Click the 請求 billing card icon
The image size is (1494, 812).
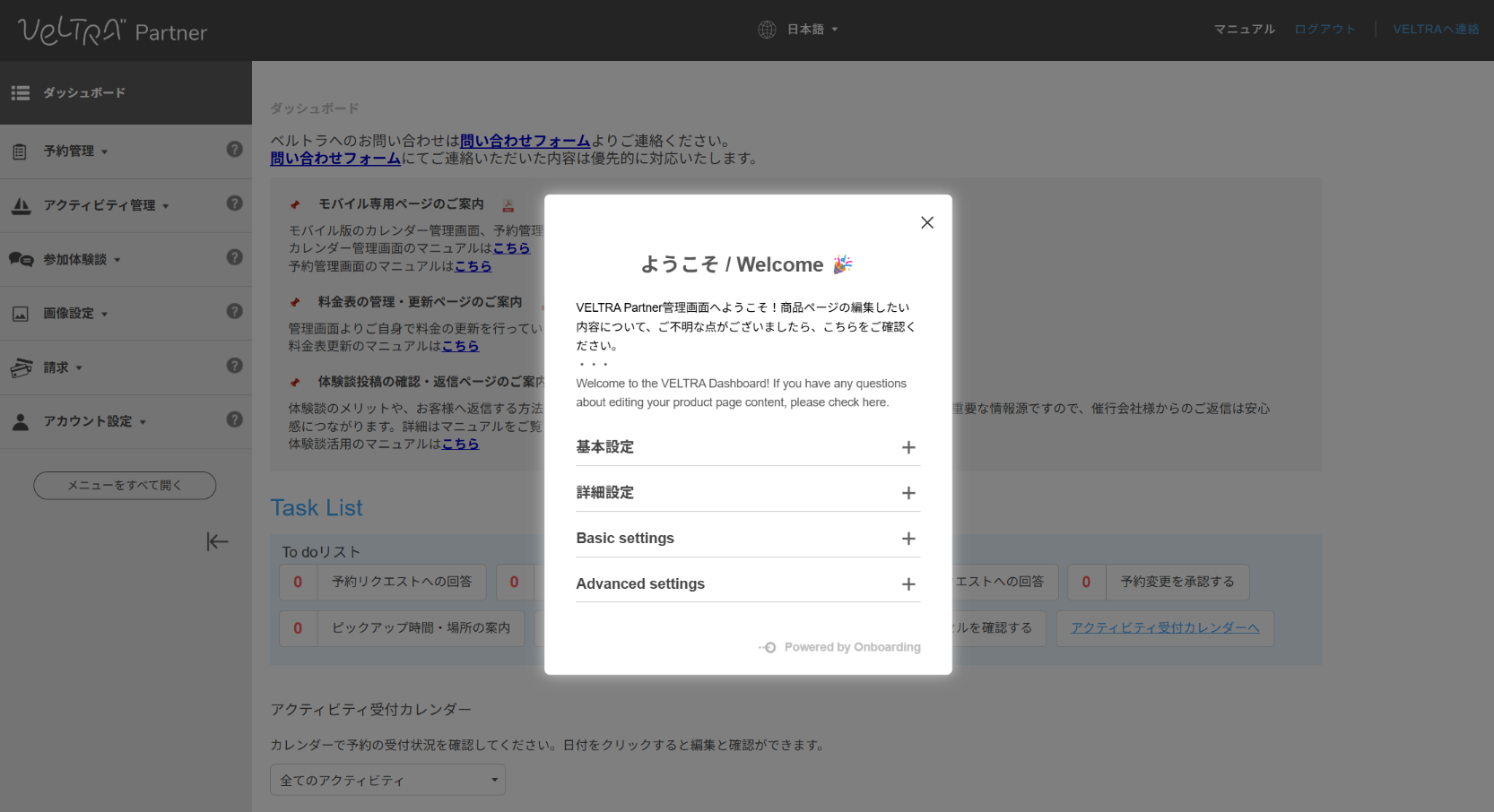(x=21, y=367)
